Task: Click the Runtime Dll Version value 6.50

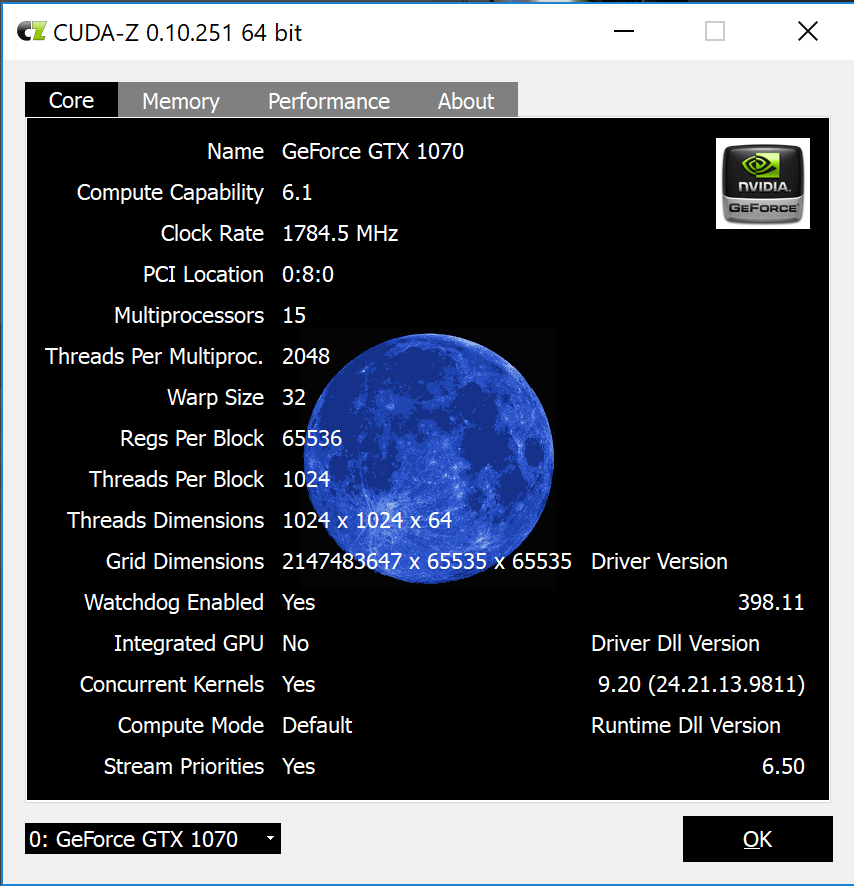Action: coord(782,767)
